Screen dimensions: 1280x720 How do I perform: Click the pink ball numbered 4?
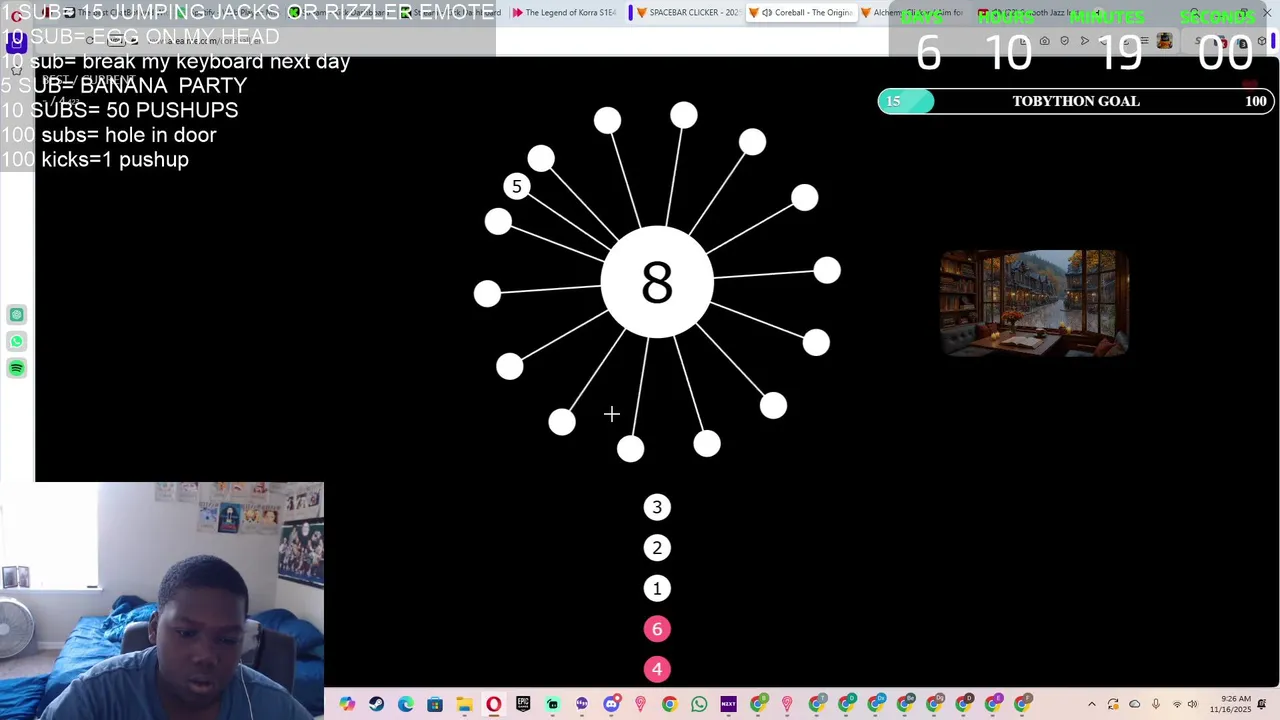657,669
